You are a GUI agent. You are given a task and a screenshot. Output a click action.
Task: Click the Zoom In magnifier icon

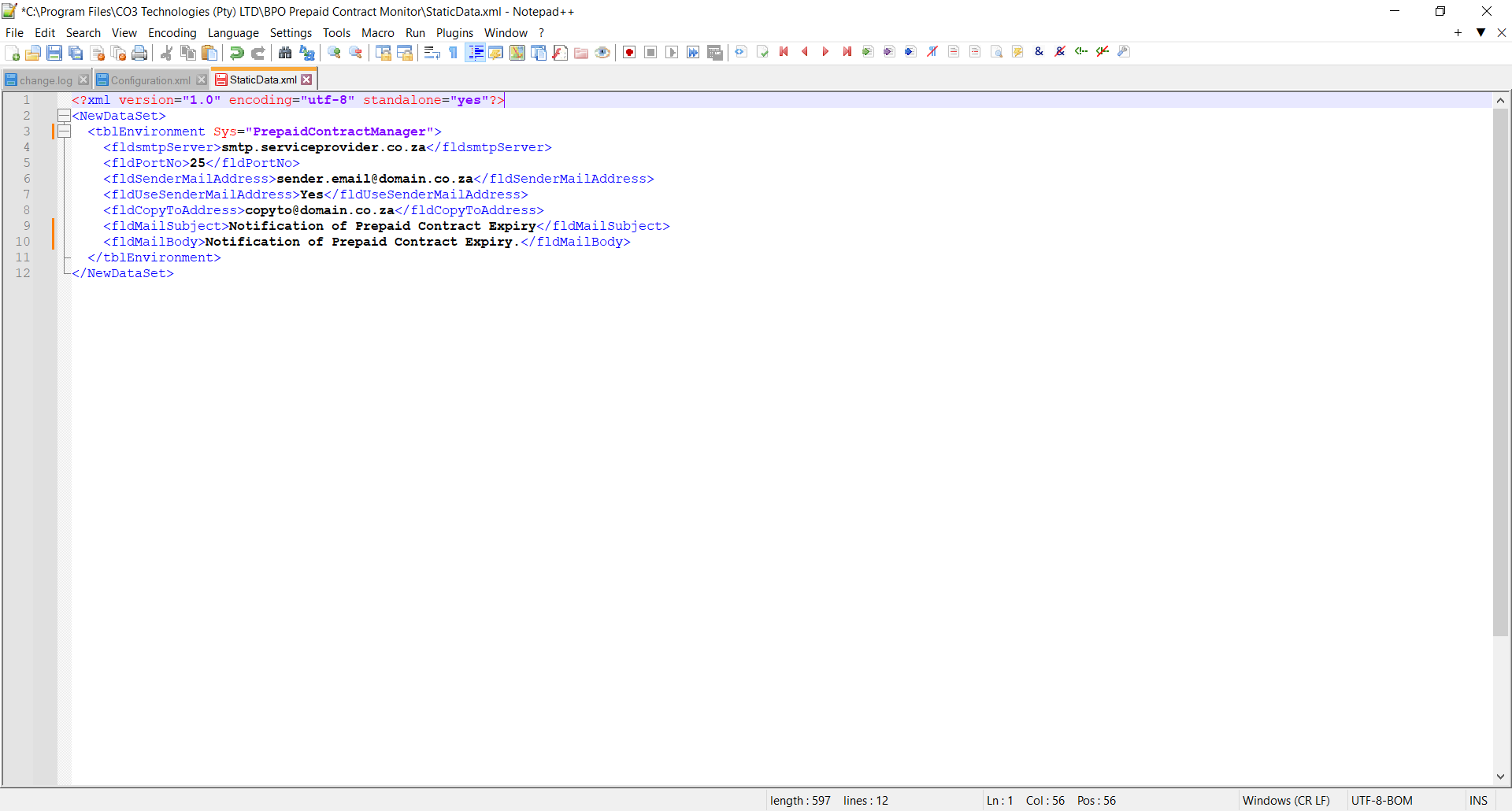(x=335, y=53)
